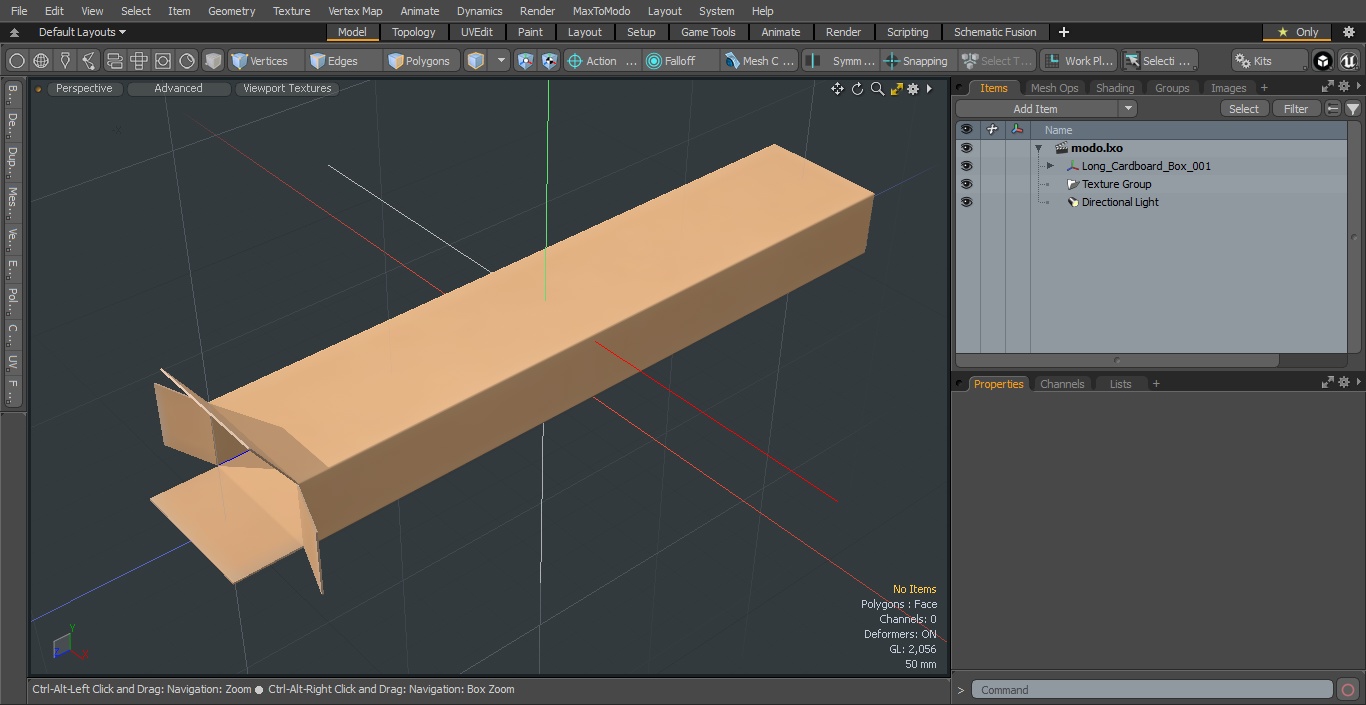The image size is (1366, 705).
Task: Open the Add Item dropdown arrow
Action: coord(1127,109)
